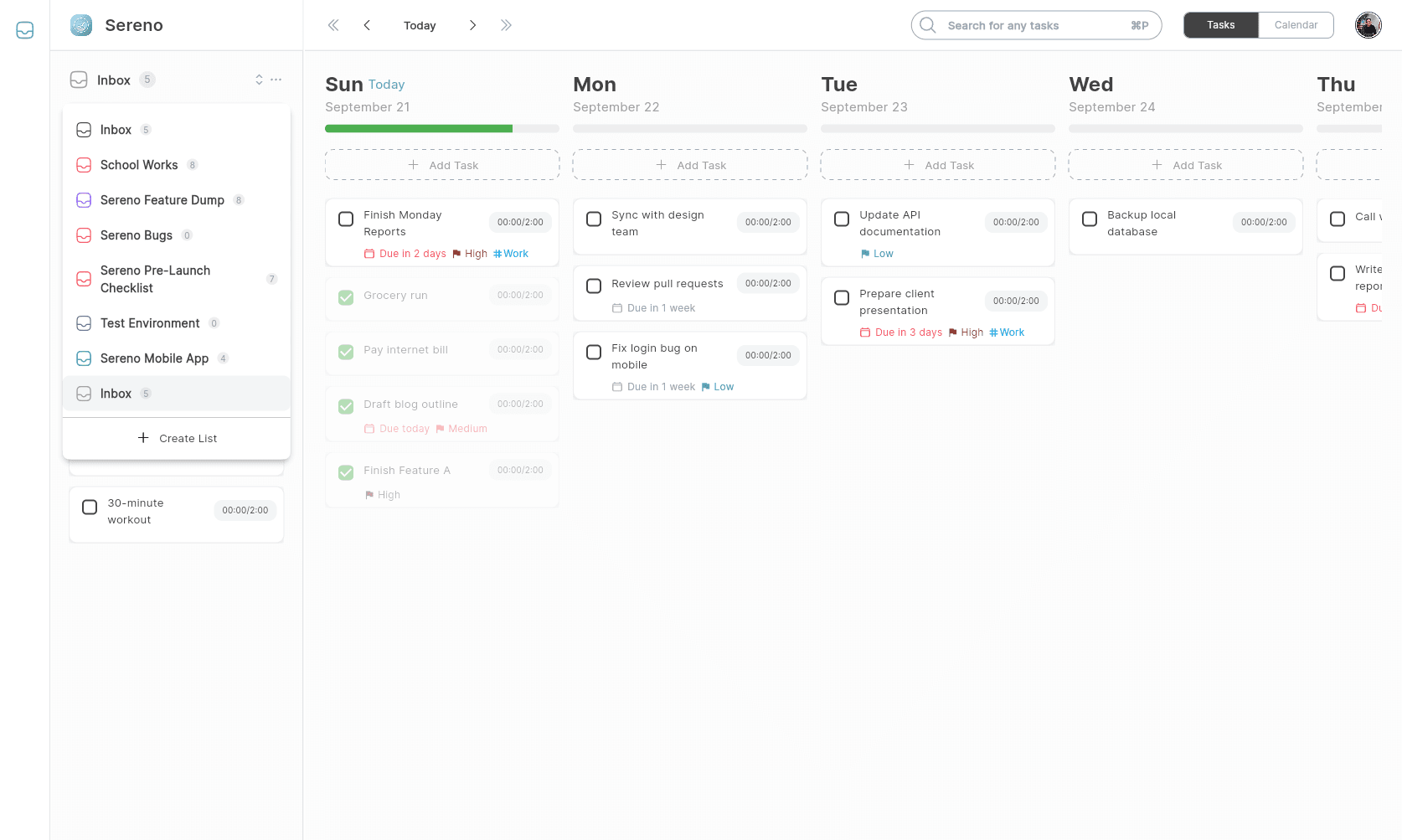Add a task under Monday column
Image resolution: width=1402 pixels, height=840 pixels.
coord(690,165)
